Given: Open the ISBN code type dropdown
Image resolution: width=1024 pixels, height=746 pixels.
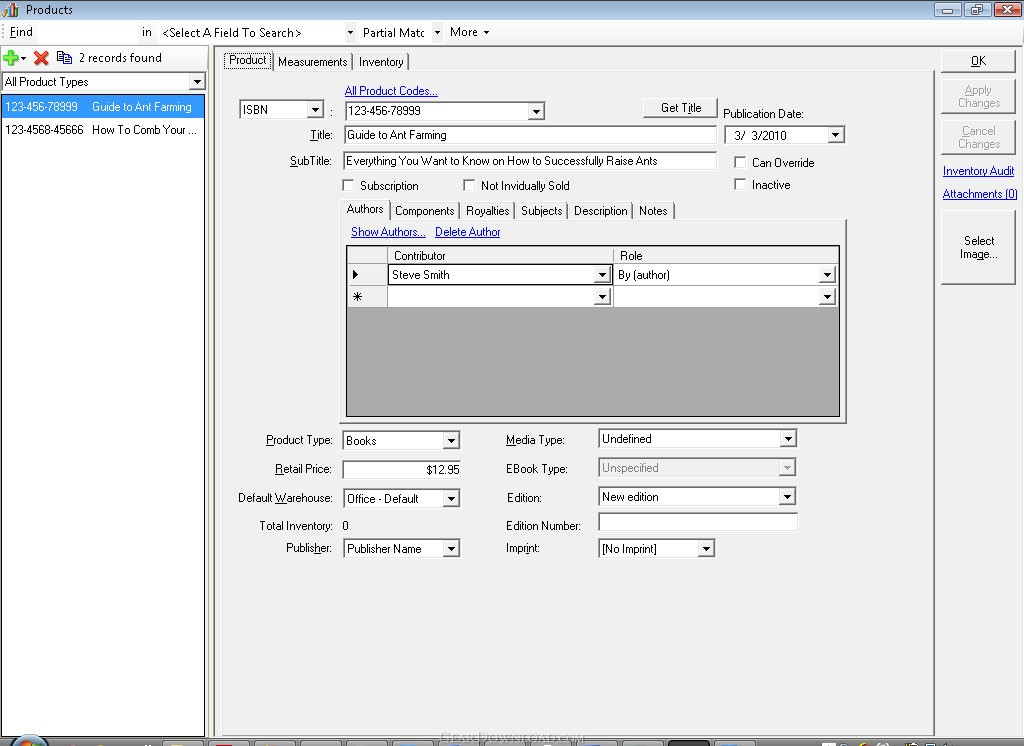Looking at the screenshot, I should coord(315,110).
